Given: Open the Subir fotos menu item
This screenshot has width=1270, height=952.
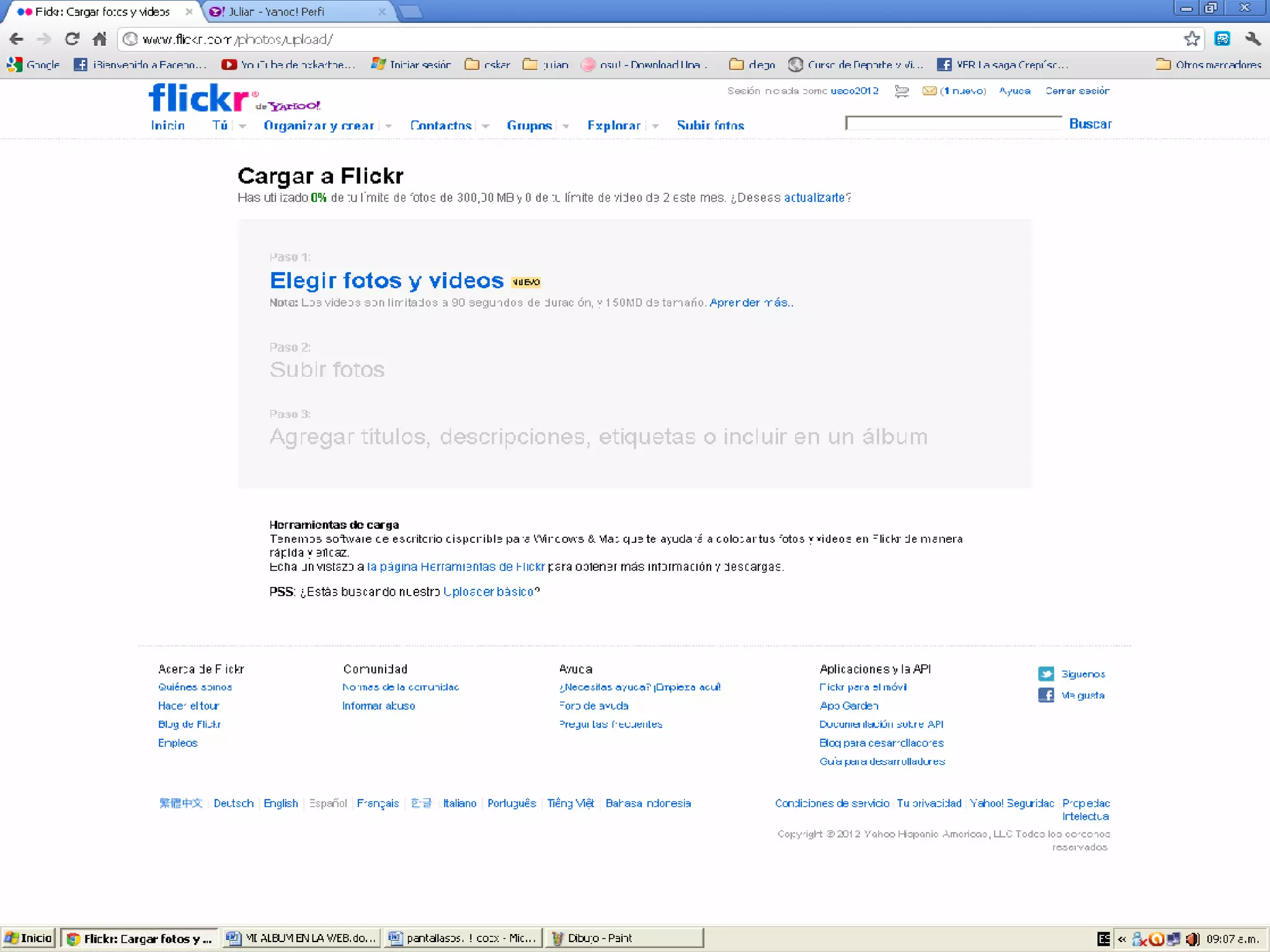Looking at the screenshot, I should click(x=710, y=125).
